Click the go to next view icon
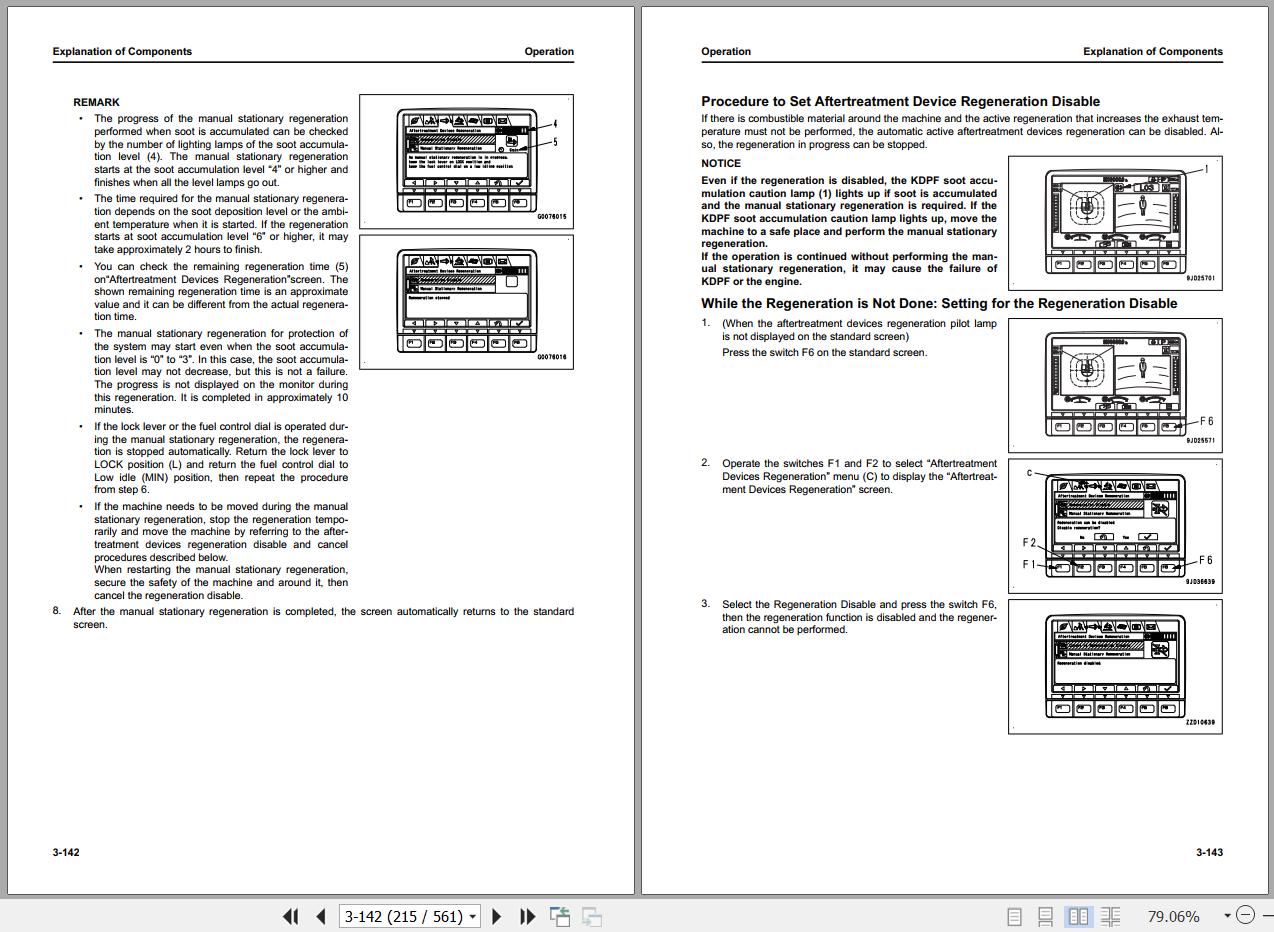Image resolution: width=1274 pixels, height=932 pixels. pos(592,916)
